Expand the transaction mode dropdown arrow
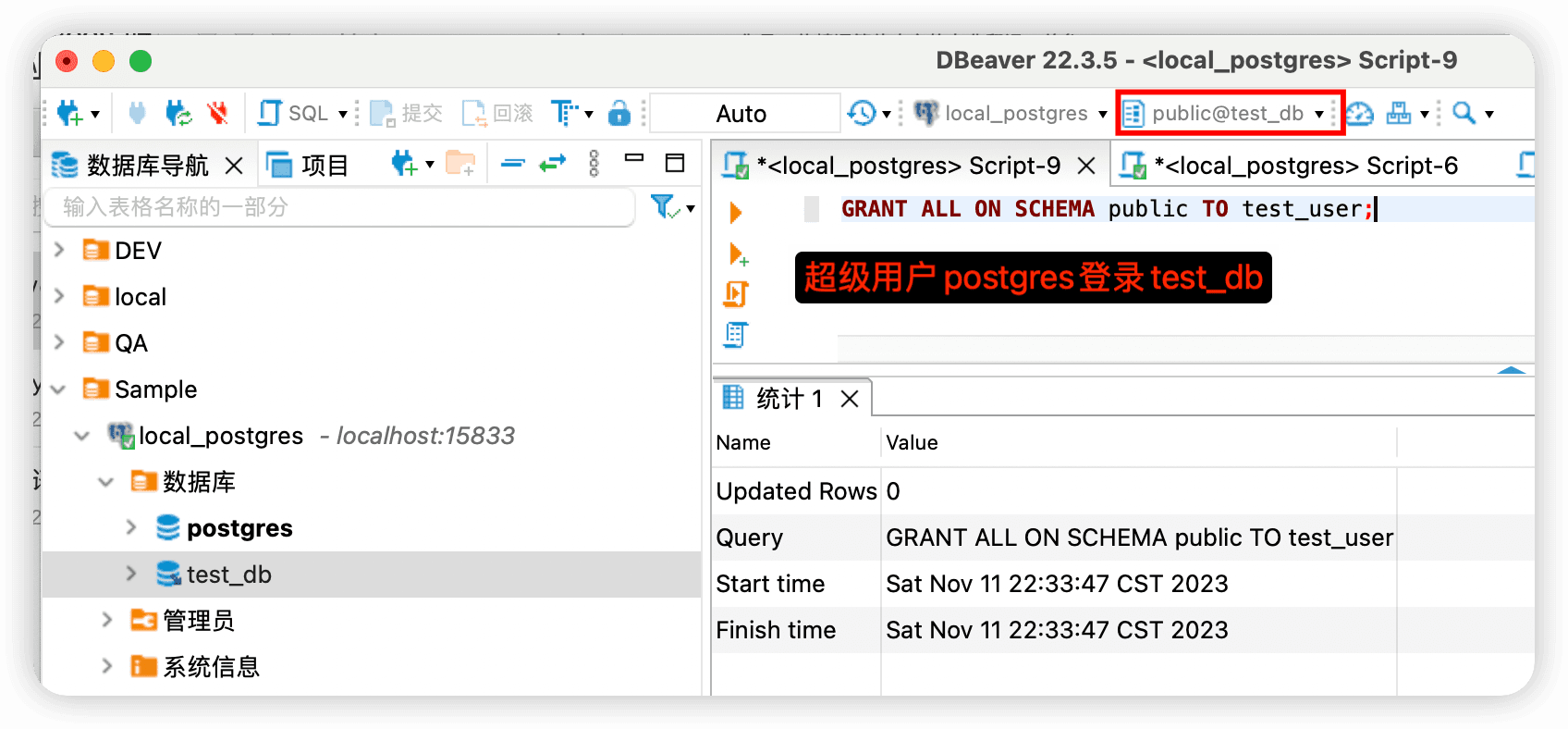This screenshot has height=729, width=1568. tap(589, 115)
